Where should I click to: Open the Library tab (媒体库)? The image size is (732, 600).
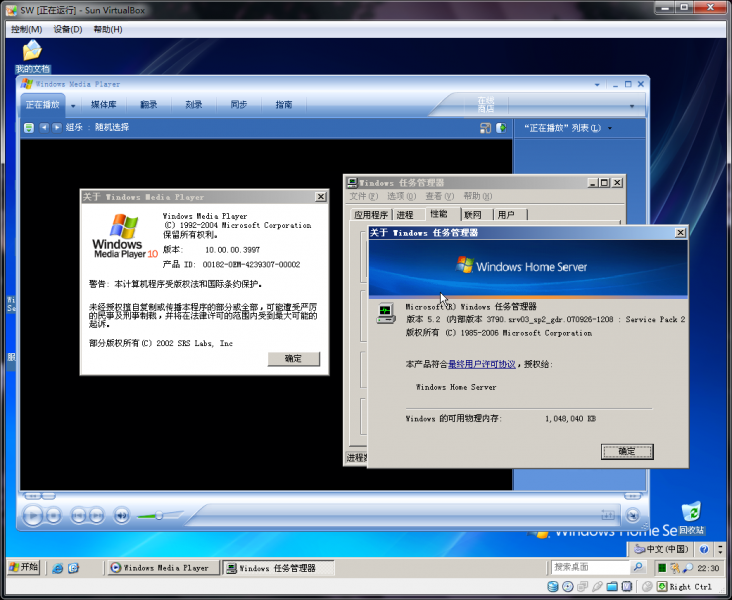coord(104,105)
